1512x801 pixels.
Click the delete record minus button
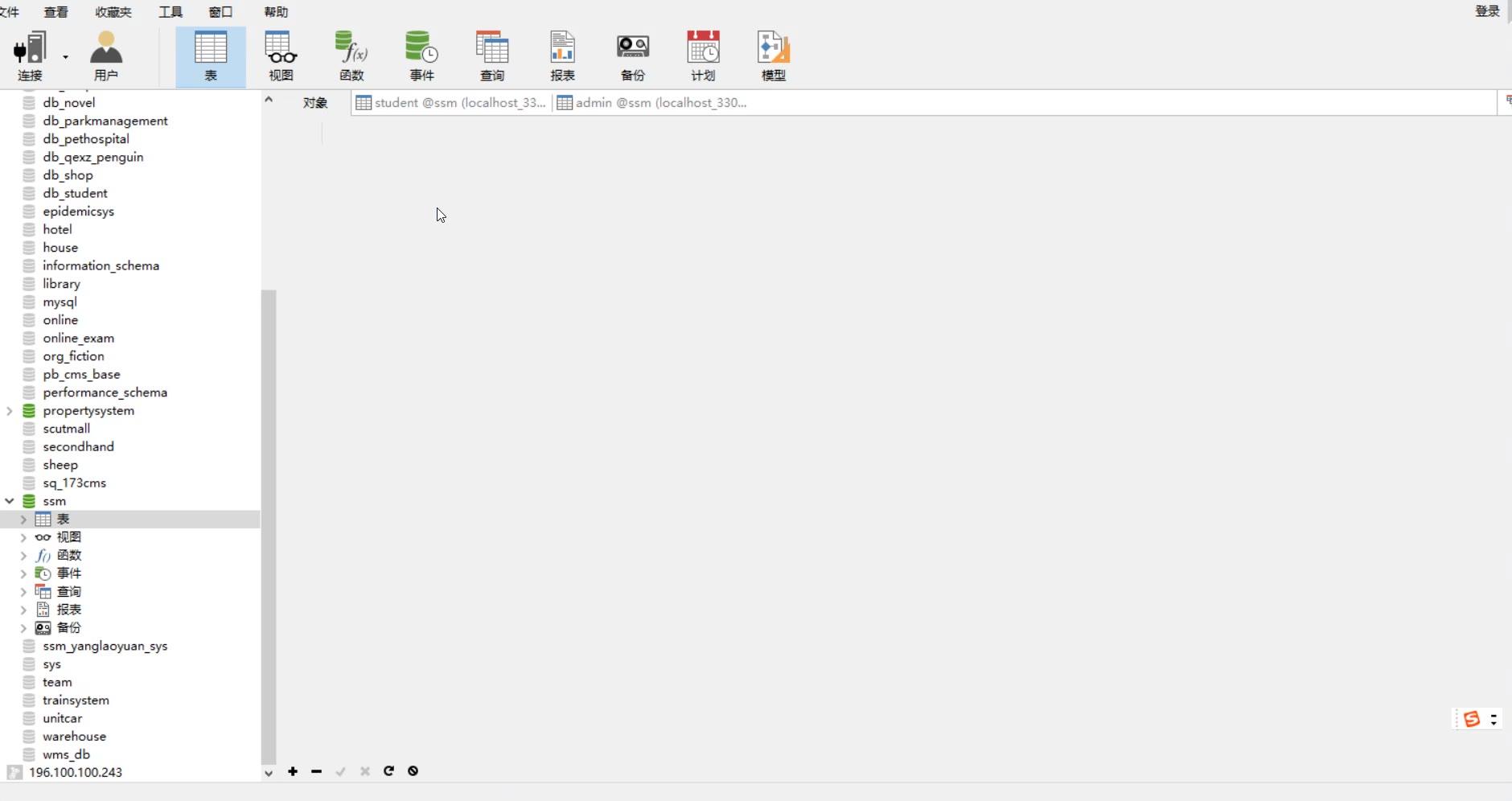317,771
